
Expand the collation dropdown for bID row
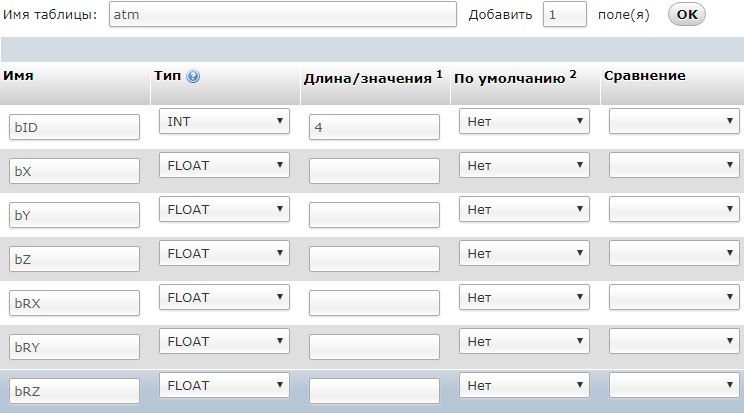click(x=674, y=121)
